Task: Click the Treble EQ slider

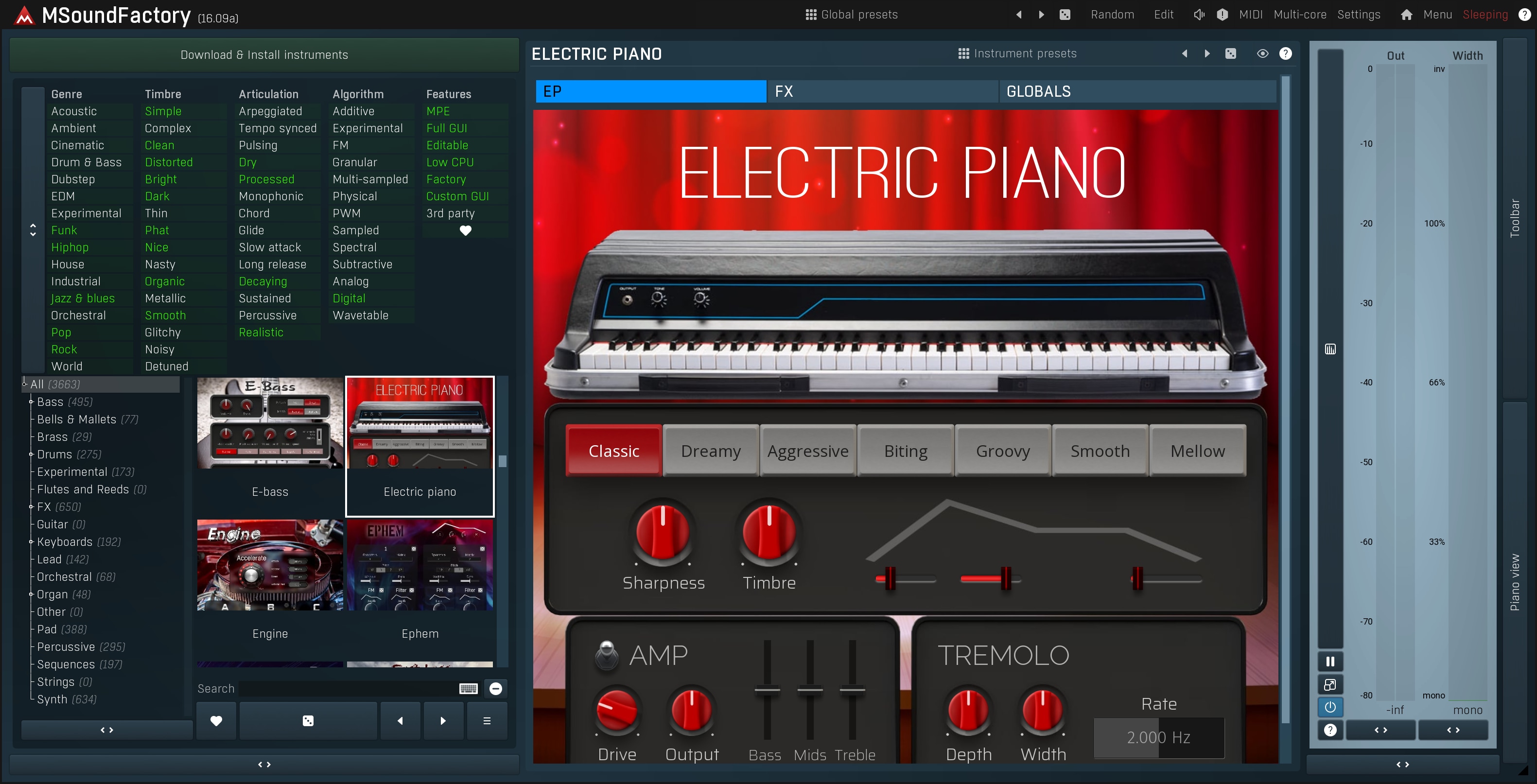Action: point(853,690)
